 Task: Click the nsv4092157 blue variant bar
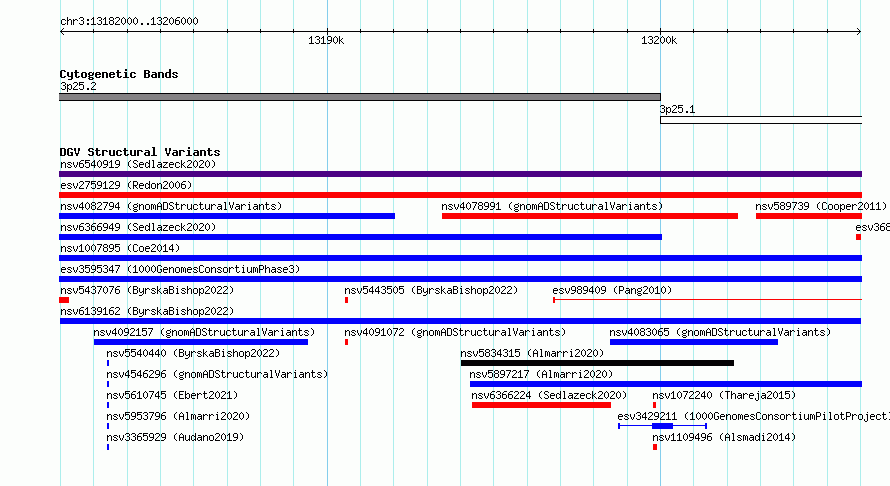pyautogui.click(x=201, y=342)
